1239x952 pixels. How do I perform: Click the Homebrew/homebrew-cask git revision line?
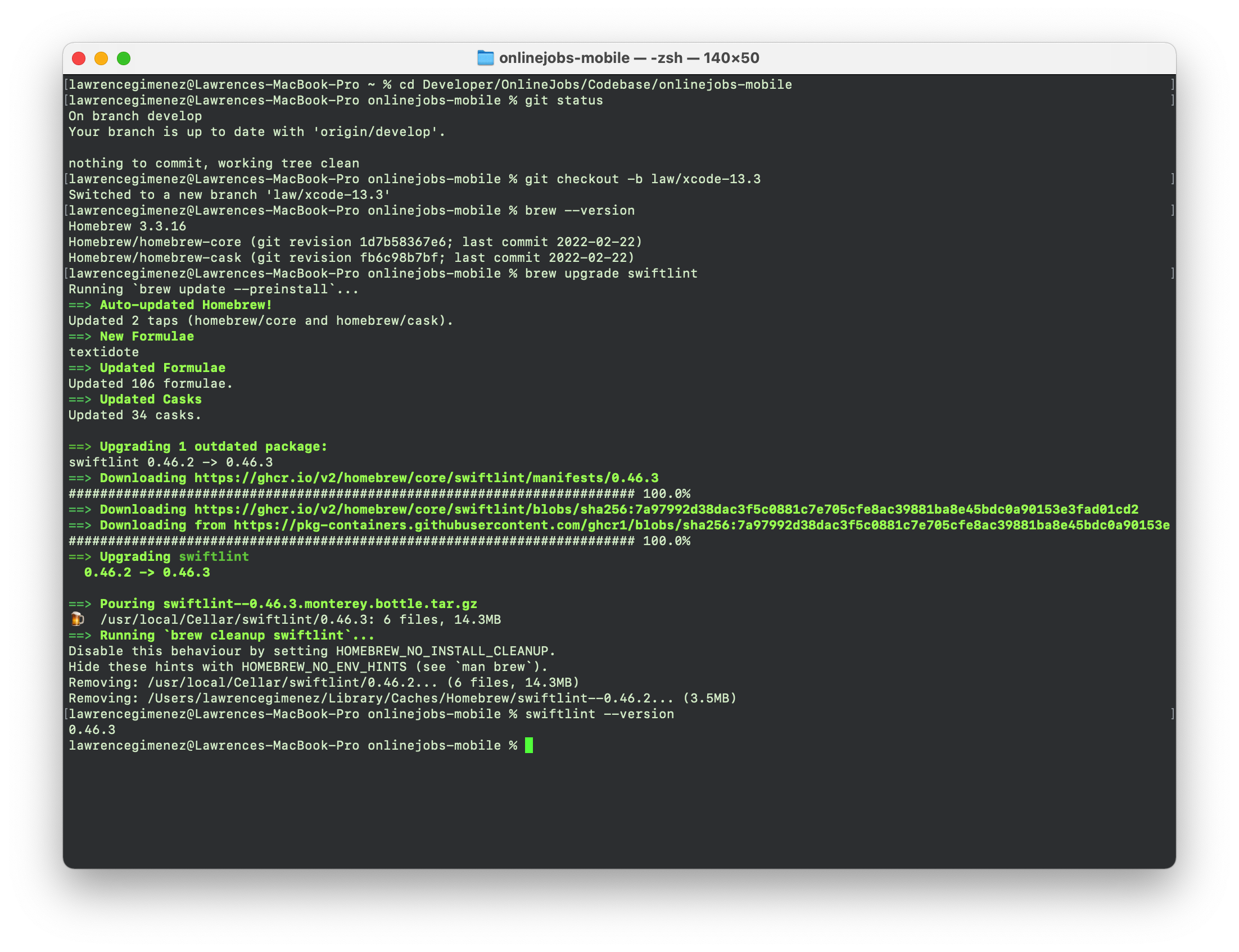click(351, 258)
